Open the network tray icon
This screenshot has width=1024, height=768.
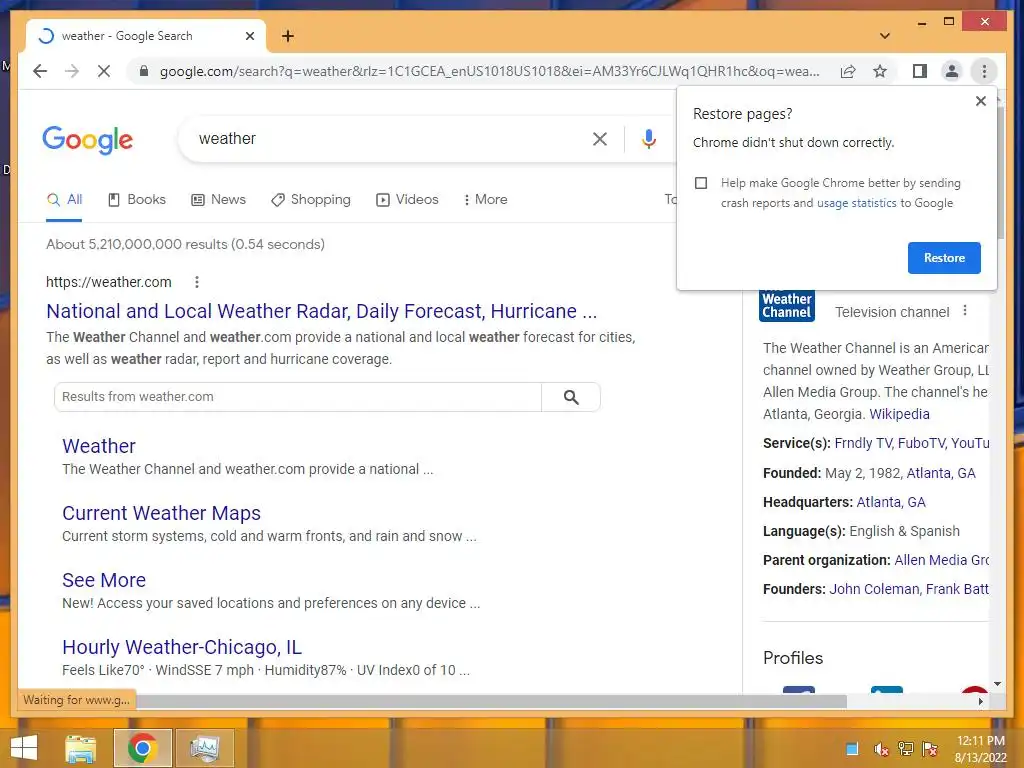click(906, 749)
